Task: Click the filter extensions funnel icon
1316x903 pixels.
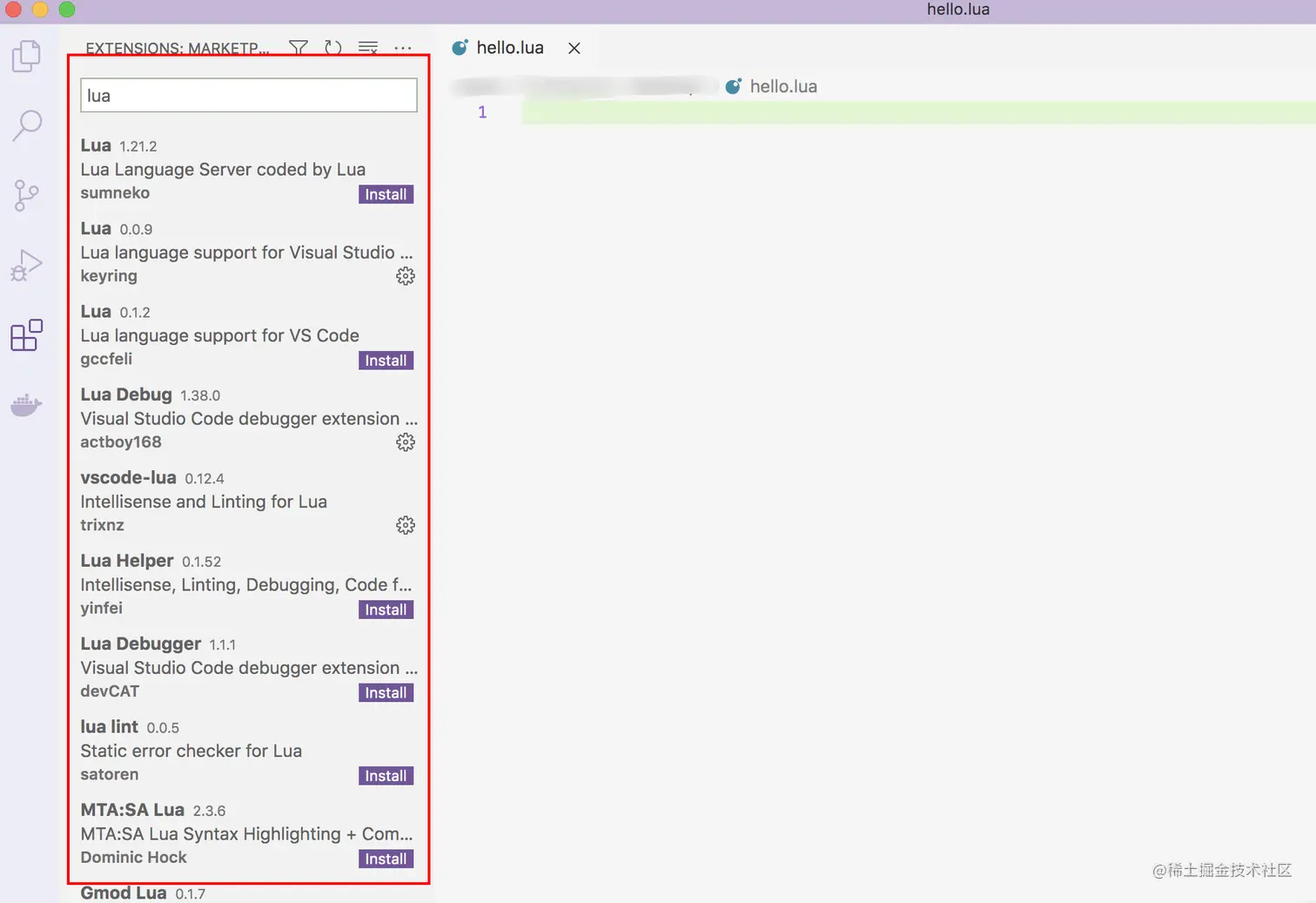Action: tap(299, 48)
